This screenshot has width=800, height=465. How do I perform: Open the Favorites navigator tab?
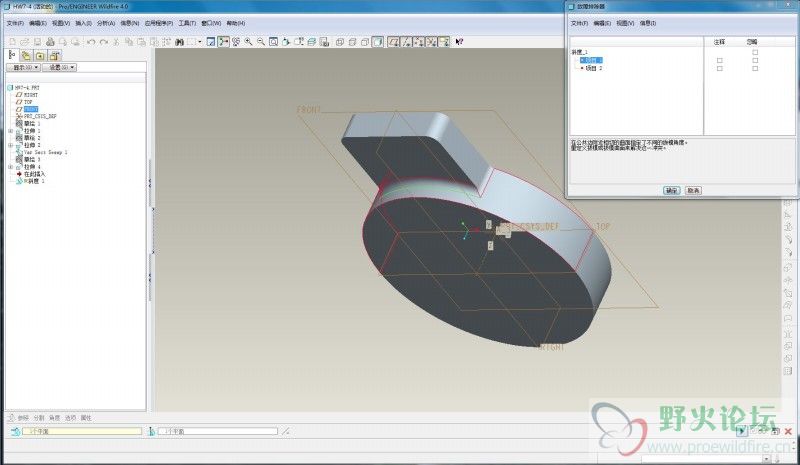coord(40,55)
